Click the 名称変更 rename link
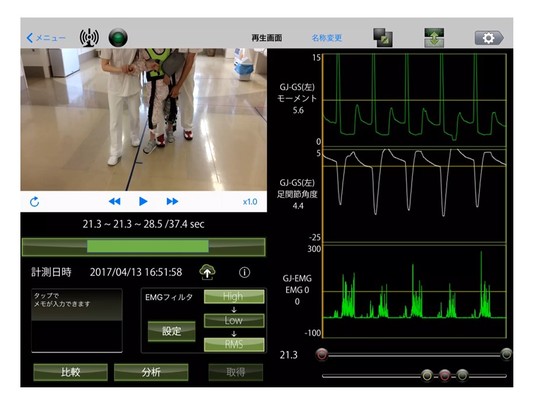The image size is (560, 420). [x=327, y=38]
